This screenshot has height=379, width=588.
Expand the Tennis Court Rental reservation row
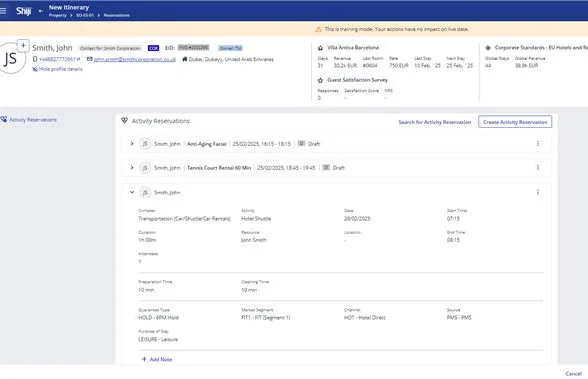point(132,167)
